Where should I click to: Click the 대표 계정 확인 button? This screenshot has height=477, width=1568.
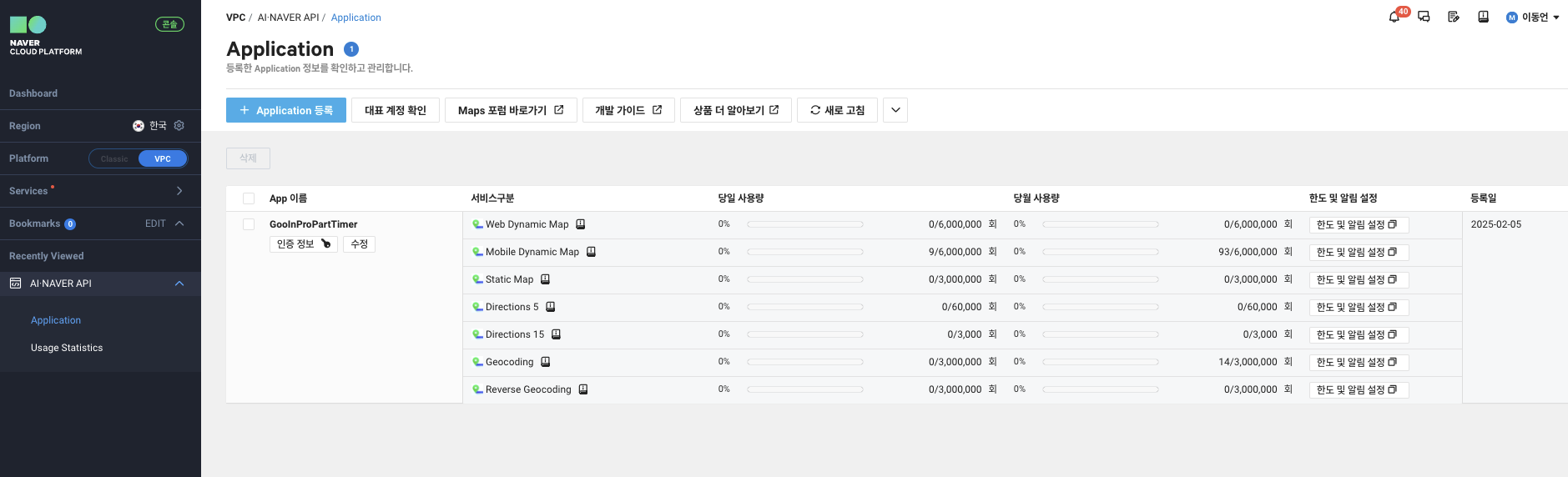coord(396,110)
